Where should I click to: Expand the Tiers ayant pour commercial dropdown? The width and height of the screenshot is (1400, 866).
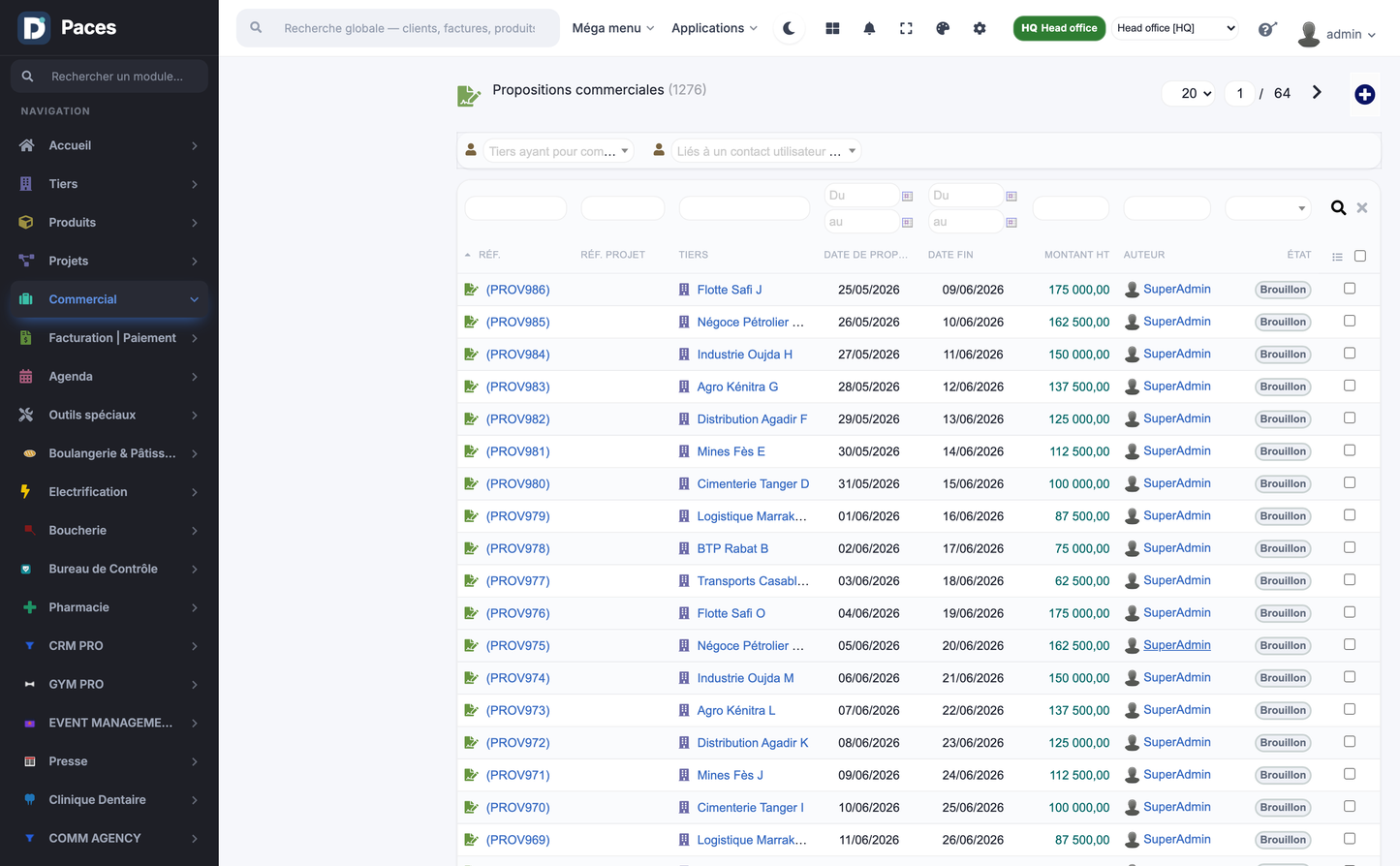click(x=558, y=151)
